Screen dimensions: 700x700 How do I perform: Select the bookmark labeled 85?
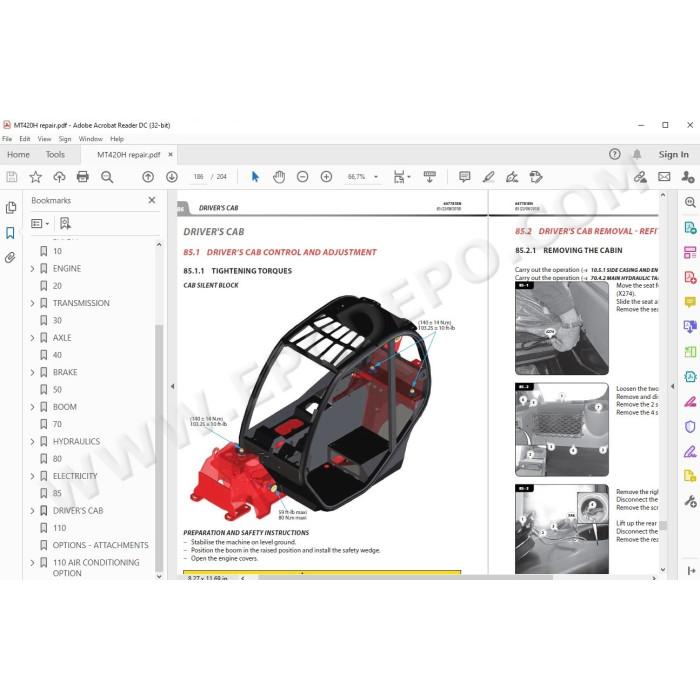pos(57,493)
